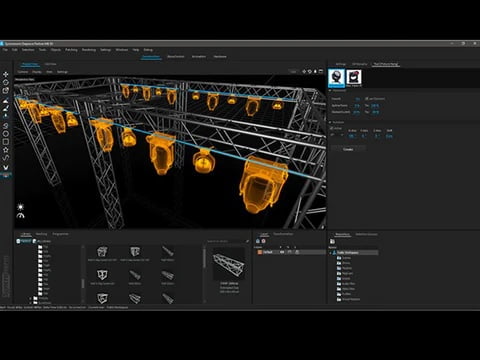
Task: Select the S-curve spline tool in left toolbar
Action: pyautogui.click(x=6, y=158)
